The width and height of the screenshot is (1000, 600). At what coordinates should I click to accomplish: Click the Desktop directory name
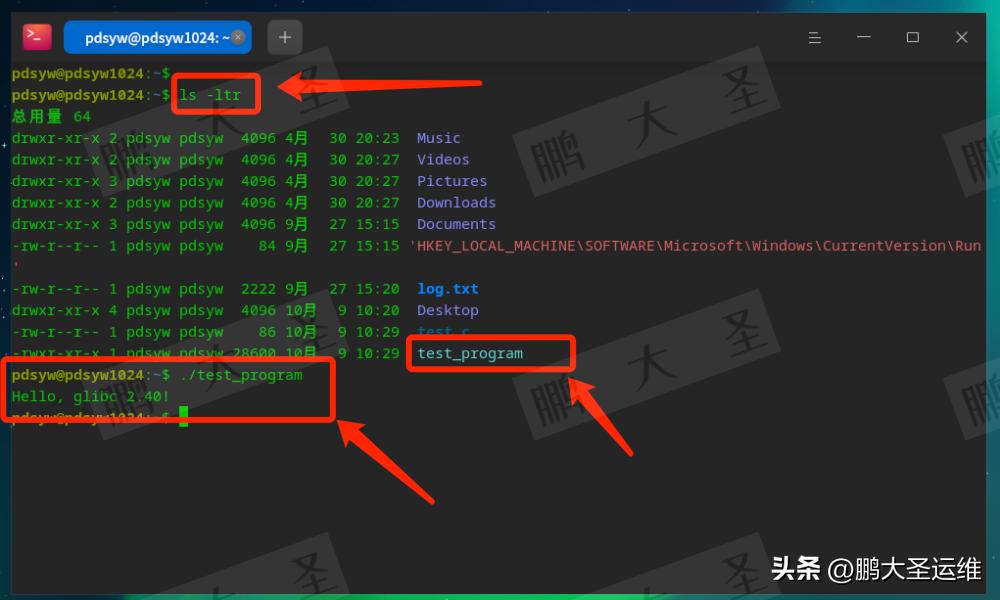448,311
